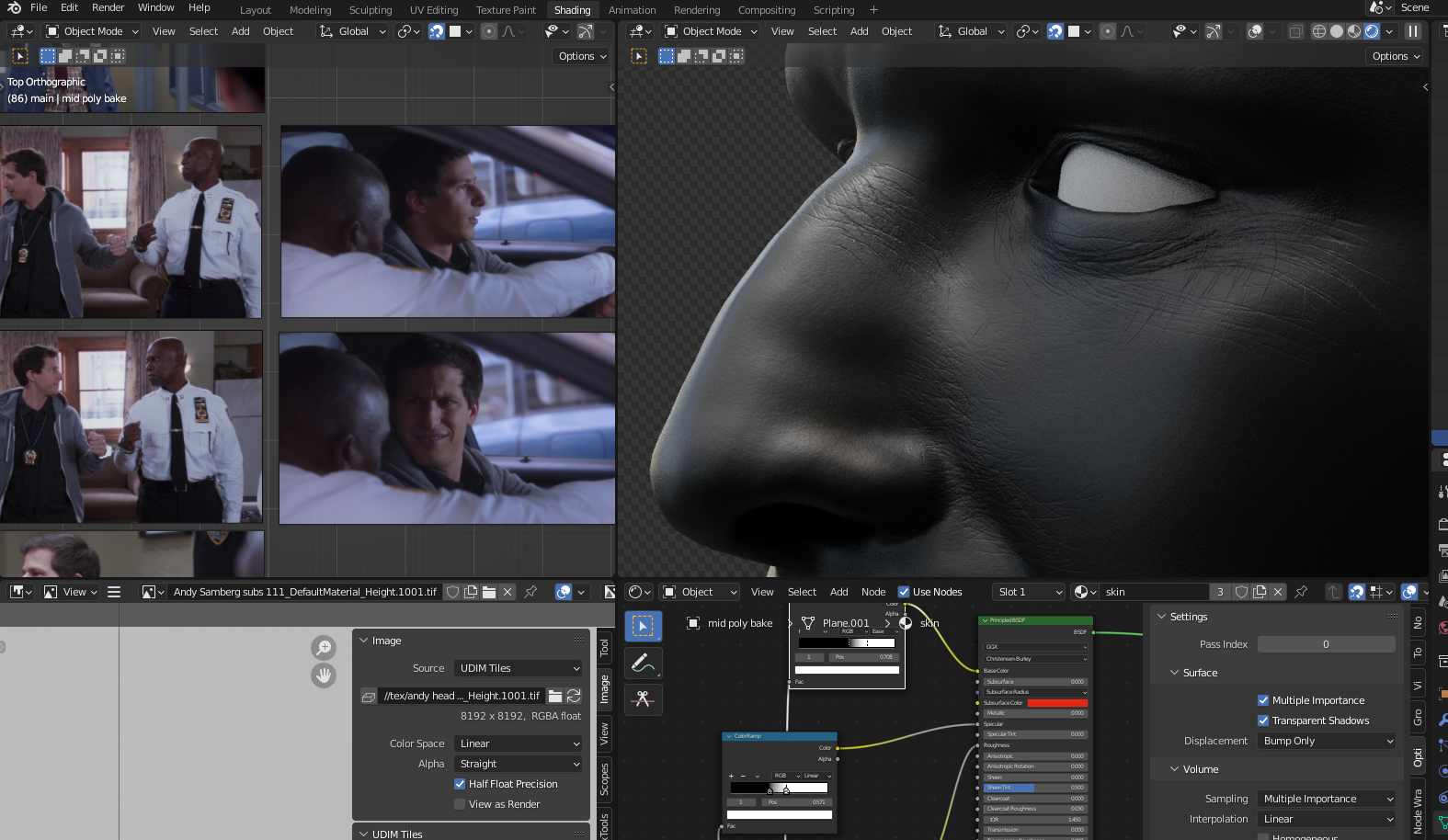Switch to Texture Paint workspace tab

[x=506, y=10]
